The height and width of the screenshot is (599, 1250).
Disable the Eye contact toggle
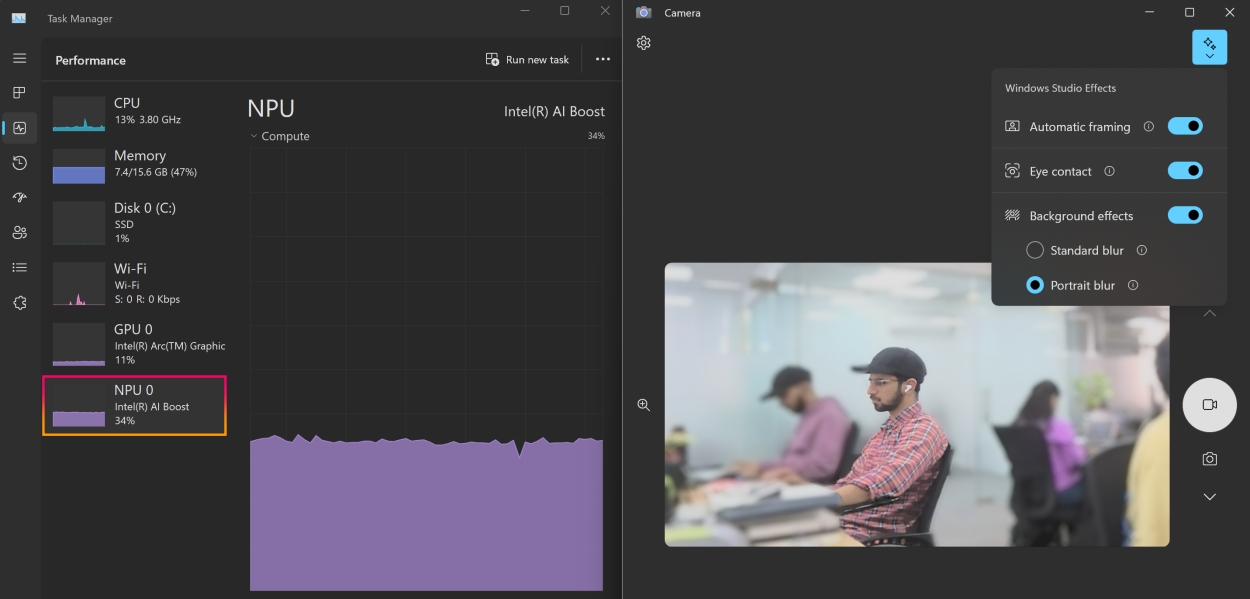1185,171
